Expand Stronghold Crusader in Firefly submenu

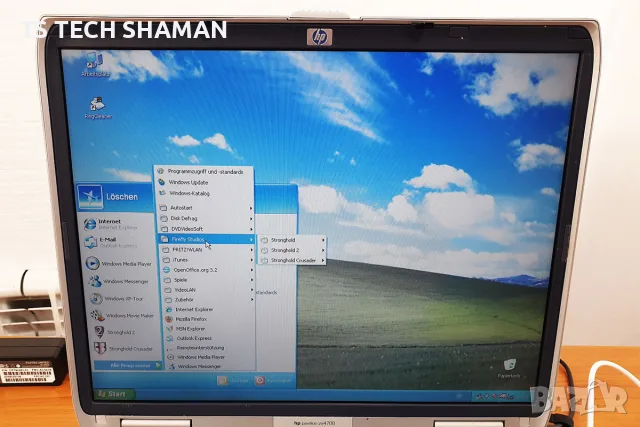pos(293,260)
